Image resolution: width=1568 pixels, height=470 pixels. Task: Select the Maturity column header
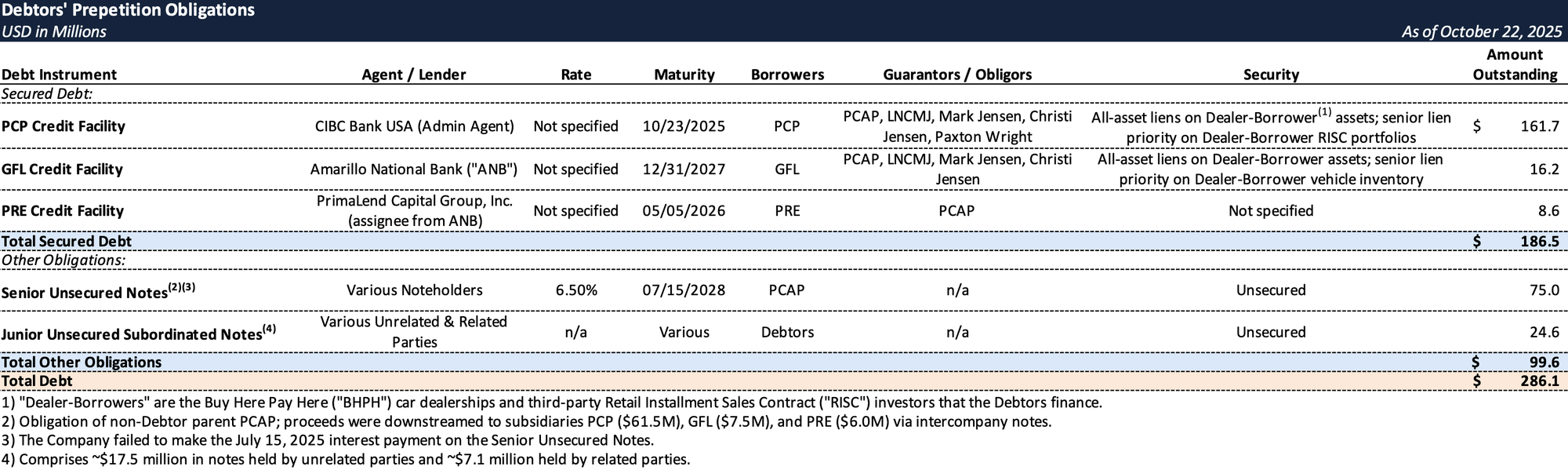tap(684, 75)
